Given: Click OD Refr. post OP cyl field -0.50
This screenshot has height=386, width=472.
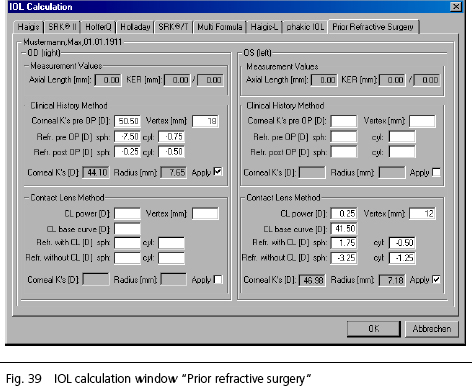Looking at the screenshot, I should (x=171, y=152).
